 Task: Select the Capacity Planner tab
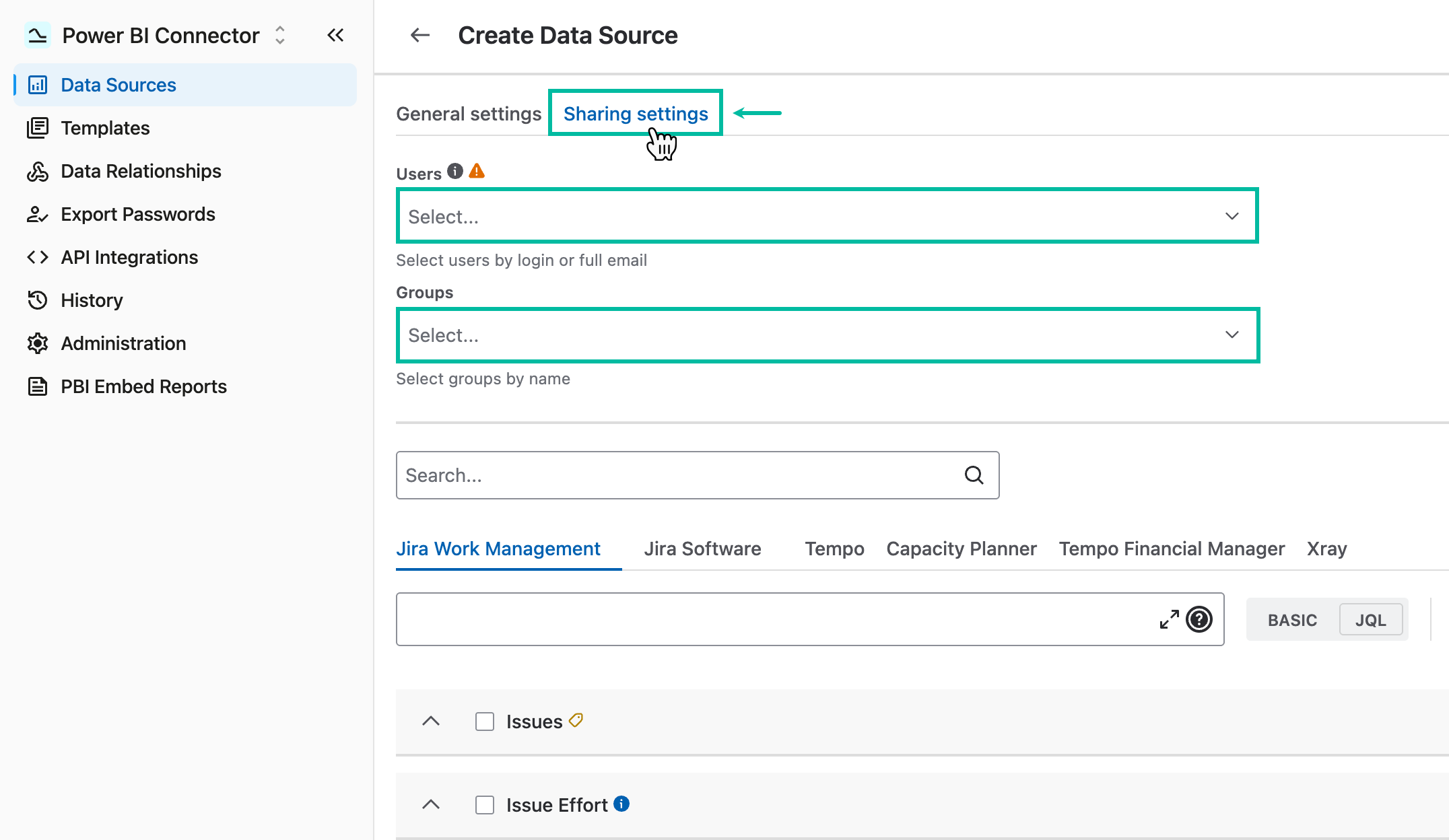pyautogui.click(x=962, y=549)
